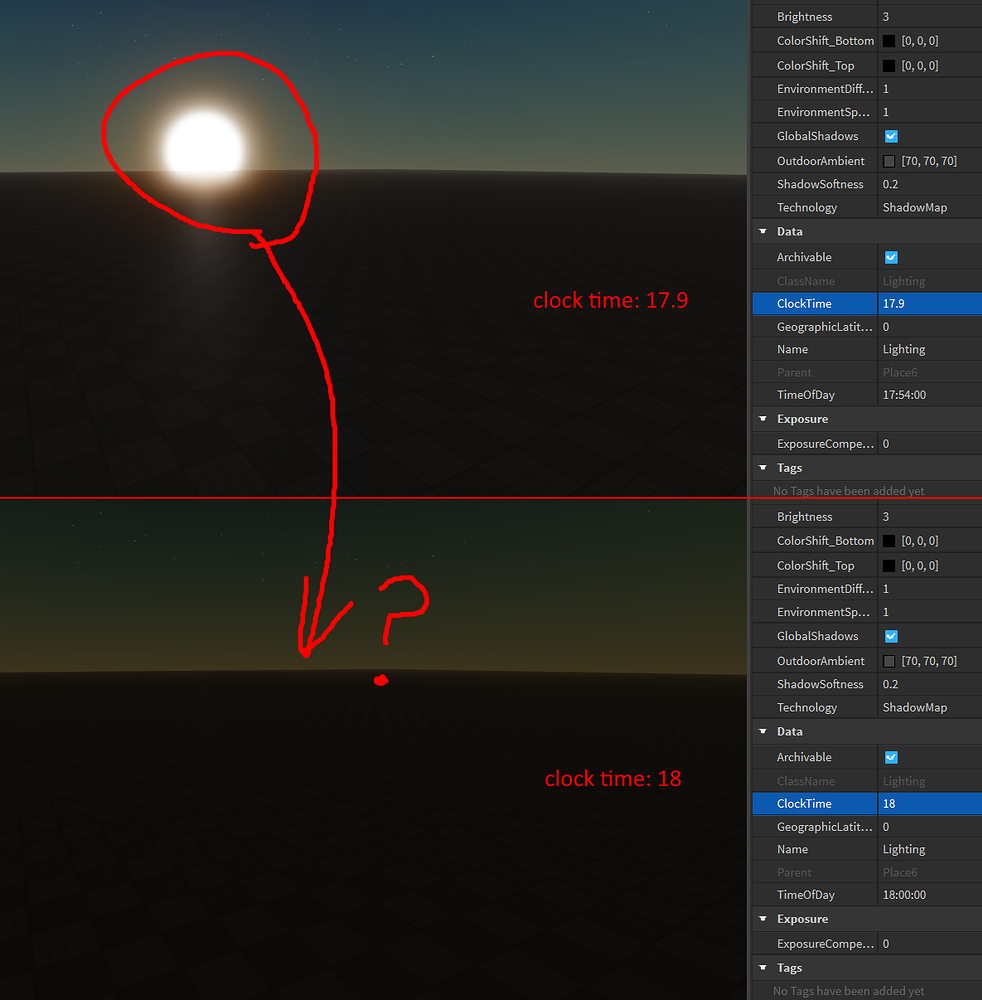
Task: Collapse the Tags section in the bottom panel
Action: [763, 967]
